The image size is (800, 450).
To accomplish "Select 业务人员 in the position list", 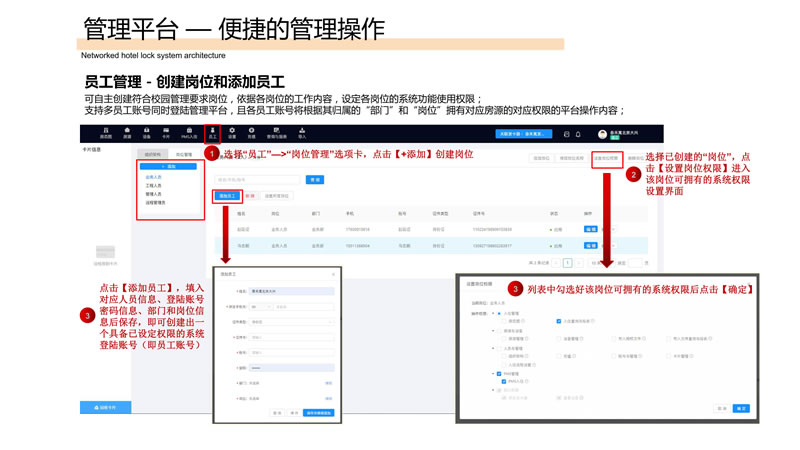I will [x=153, y=177].
